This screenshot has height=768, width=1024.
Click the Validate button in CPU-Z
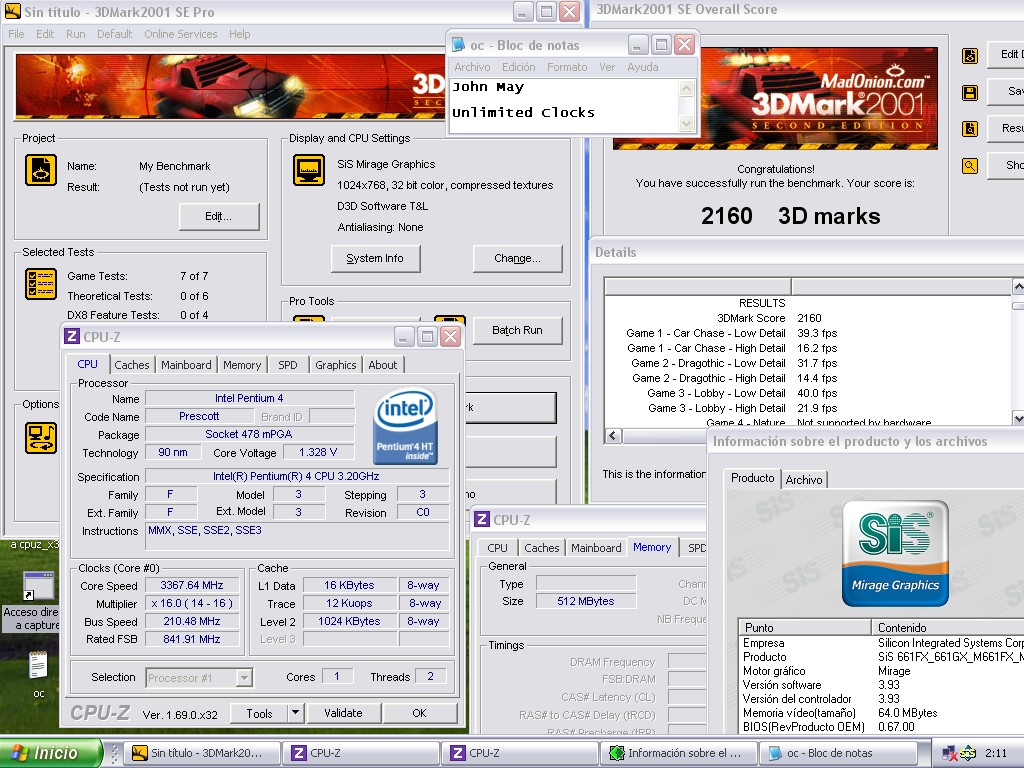344,712
